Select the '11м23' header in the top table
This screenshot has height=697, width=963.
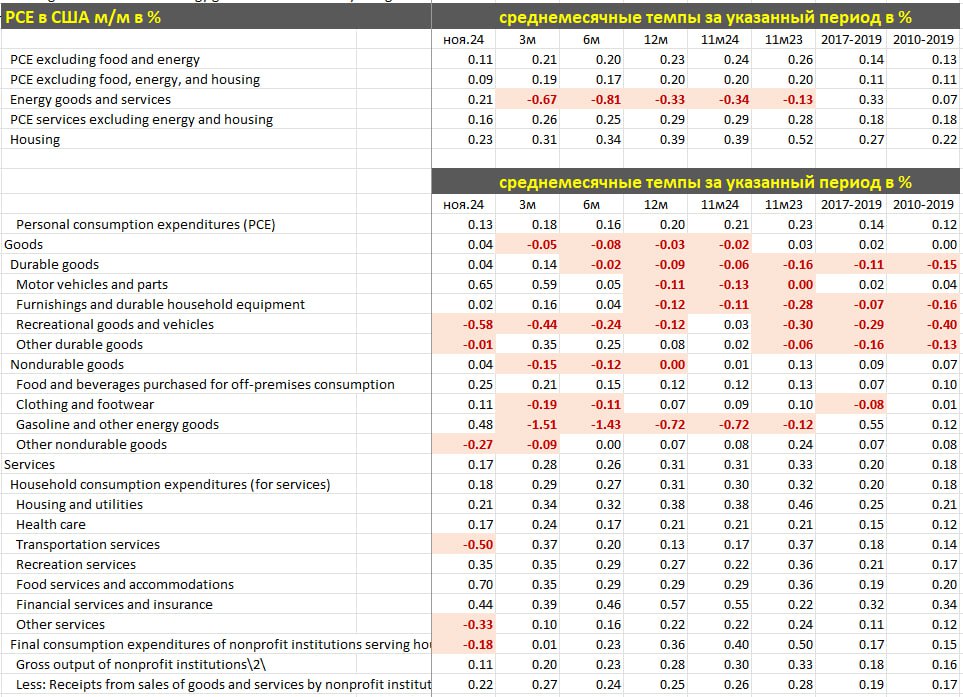pyautogui.click(x=784, y=40)
